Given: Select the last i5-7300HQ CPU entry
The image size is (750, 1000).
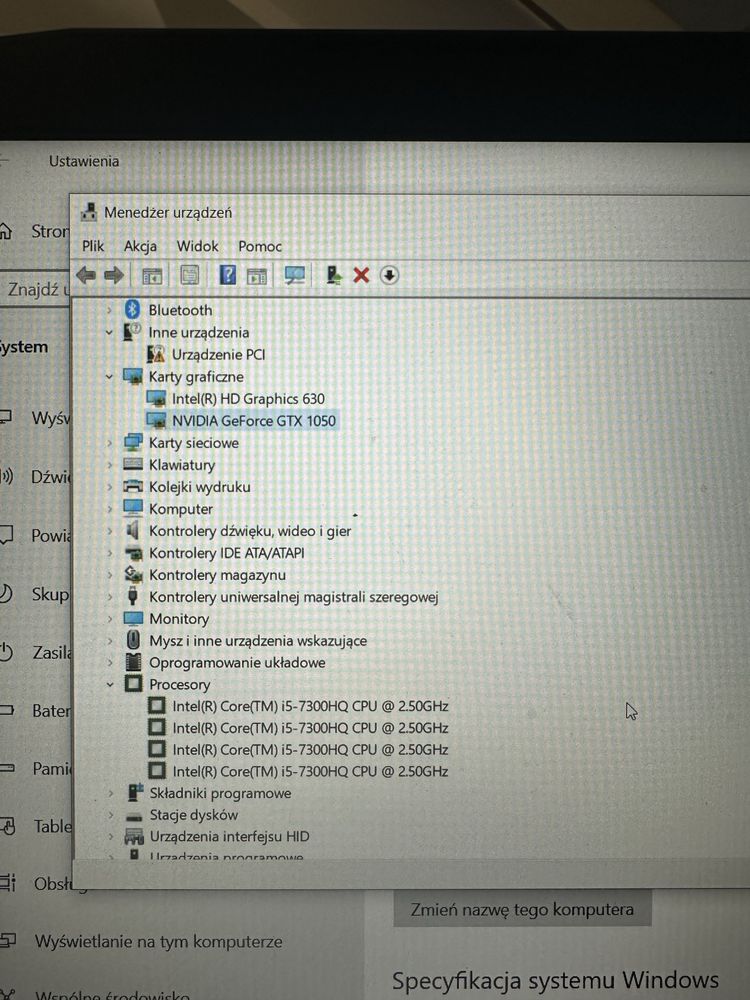Looking at the screenshot, I should (x=310, y=771).
